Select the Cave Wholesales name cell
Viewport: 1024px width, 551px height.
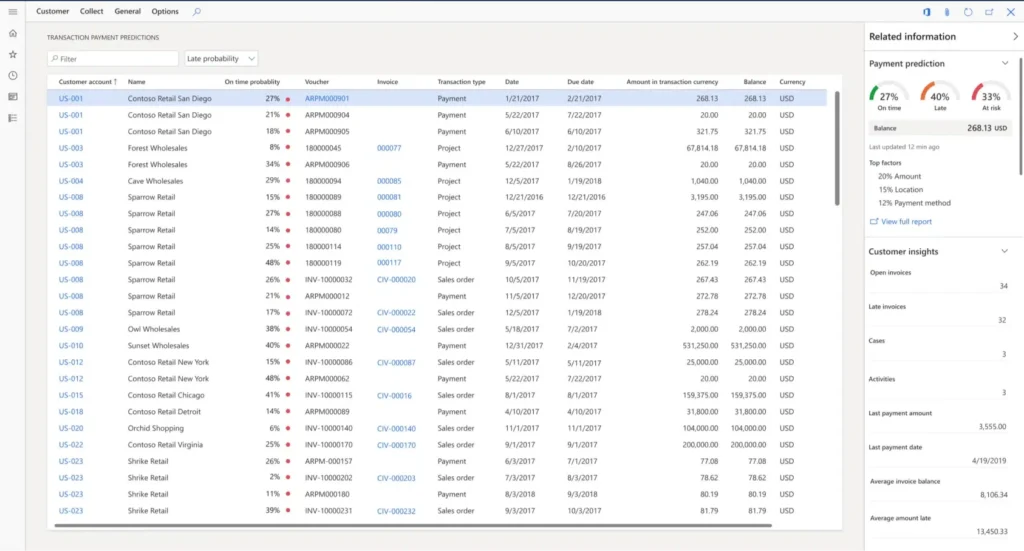(155, 181)
